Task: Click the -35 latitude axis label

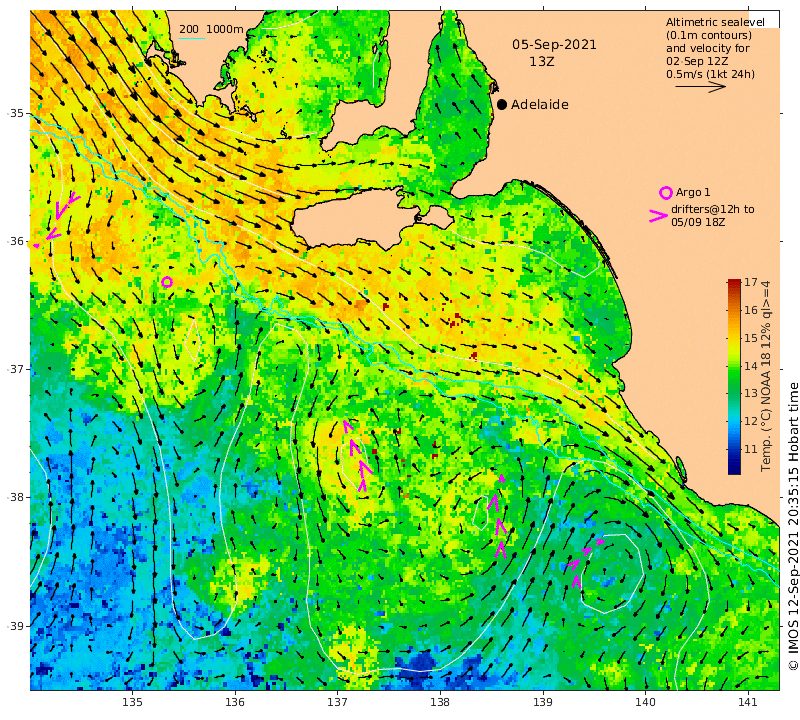Action: [x=15, y=113]
